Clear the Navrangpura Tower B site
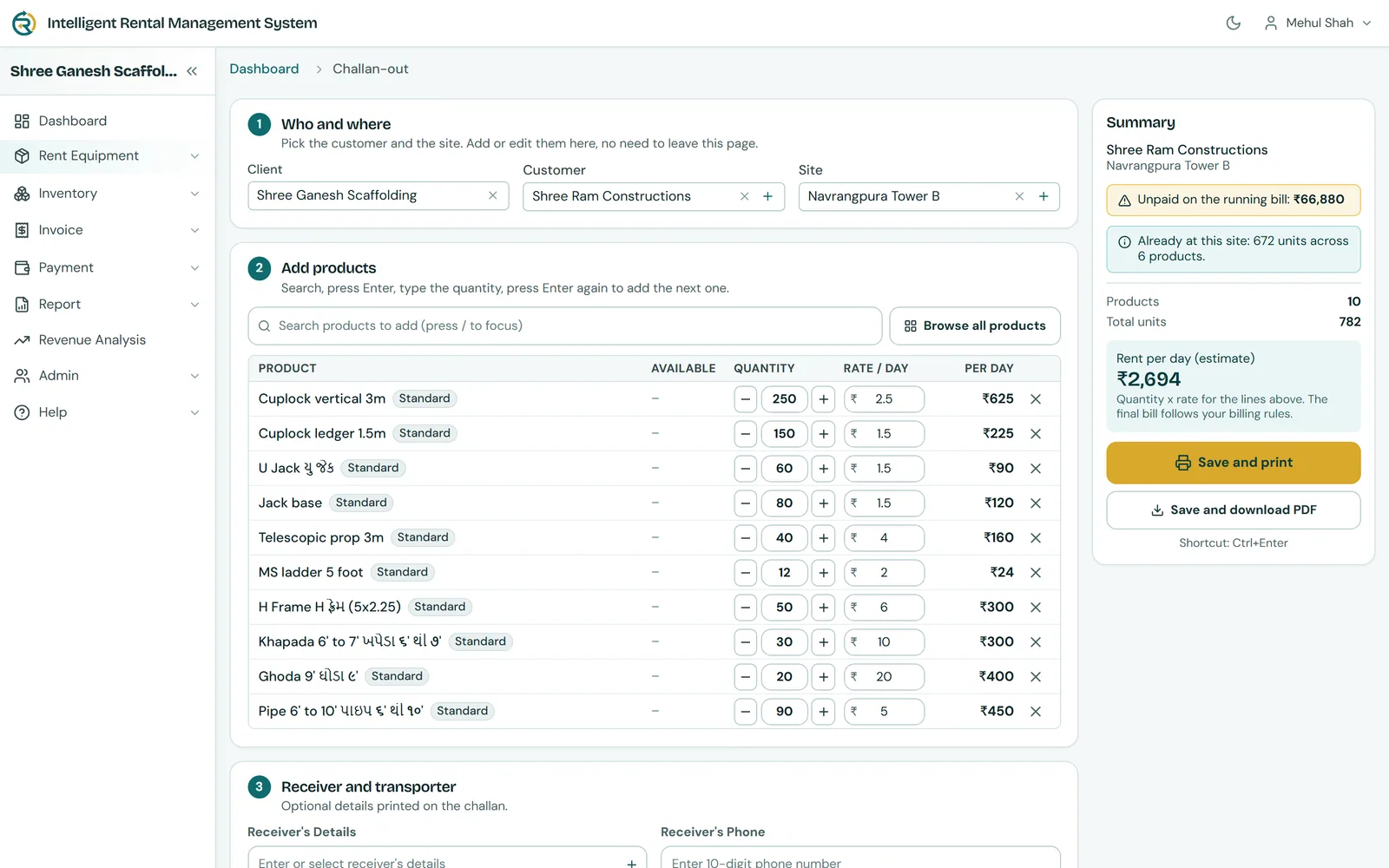The height and width of the screenshot is (868, 1389). tap(1019, 196)
